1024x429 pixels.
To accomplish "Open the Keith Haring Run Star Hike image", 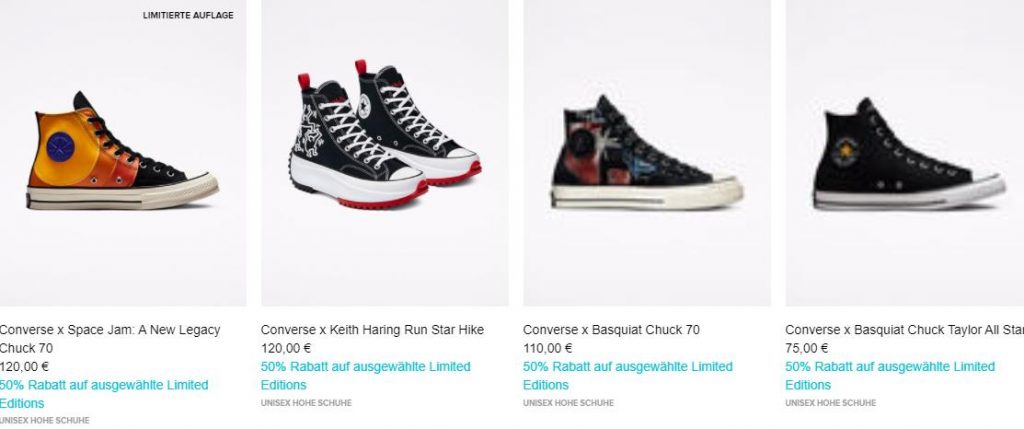I will pyautogui.click(x=385, y=153).
